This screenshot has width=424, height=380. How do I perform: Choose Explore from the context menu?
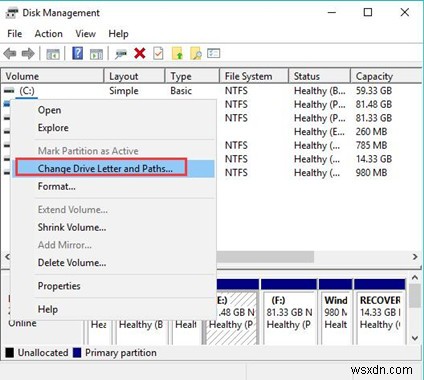pos(53,128)
